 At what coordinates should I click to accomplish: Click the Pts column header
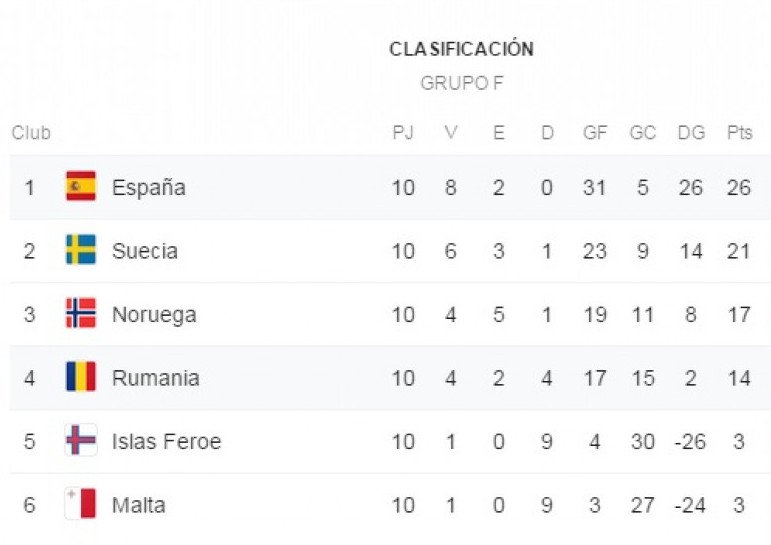(739, 132)
